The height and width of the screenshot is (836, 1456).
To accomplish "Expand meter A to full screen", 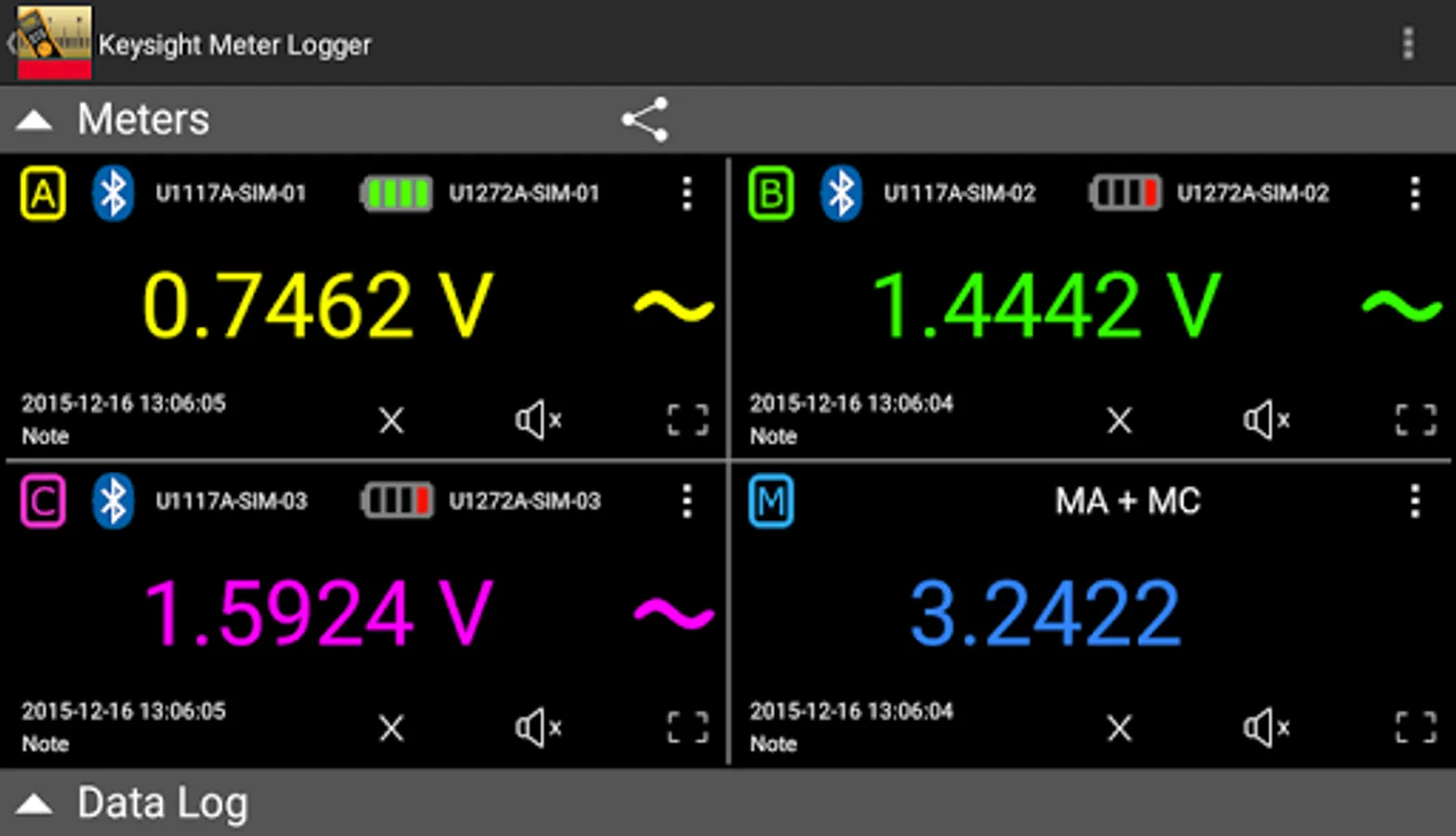I will click(x=688, y=420).
